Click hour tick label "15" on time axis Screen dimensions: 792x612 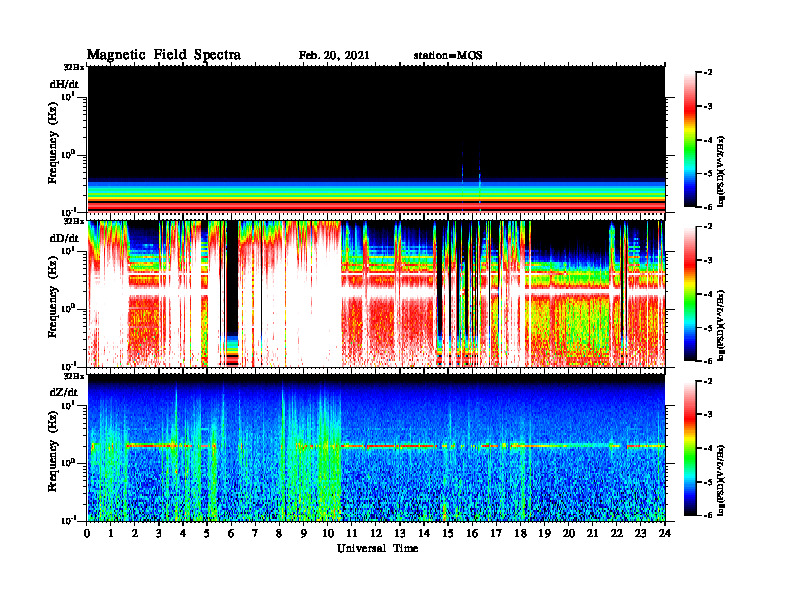click(x=448, y=534)
